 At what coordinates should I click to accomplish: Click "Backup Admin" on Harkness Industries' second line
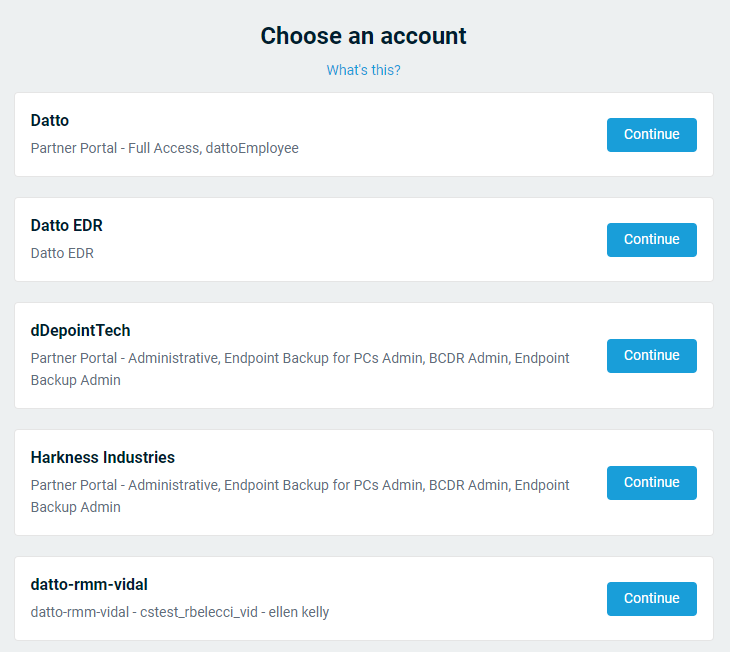pyautogui.click(x=75, y=507)
